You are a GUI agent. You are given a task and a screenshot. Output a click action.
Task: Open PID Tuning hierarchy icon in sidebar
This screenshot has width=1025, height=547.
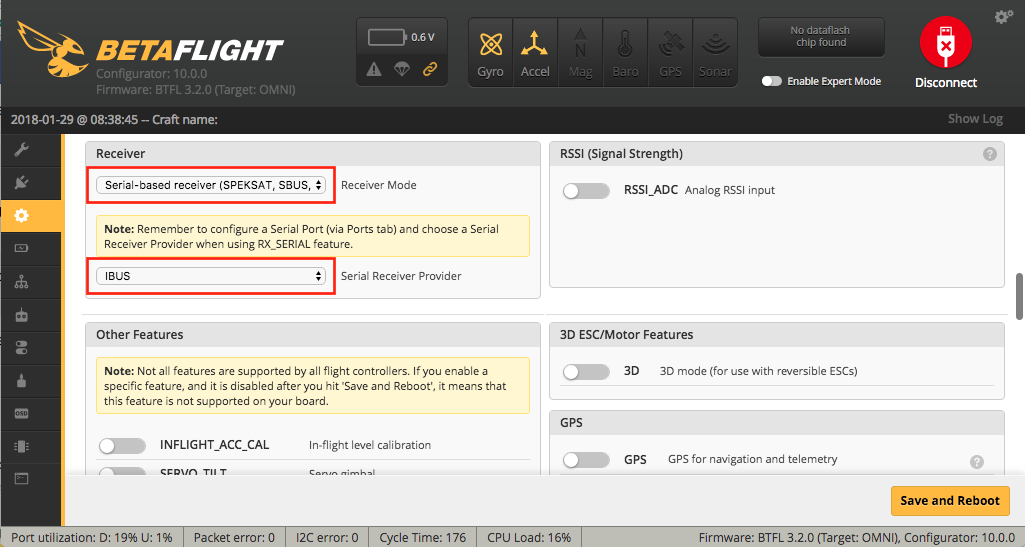tap(22, 282)
